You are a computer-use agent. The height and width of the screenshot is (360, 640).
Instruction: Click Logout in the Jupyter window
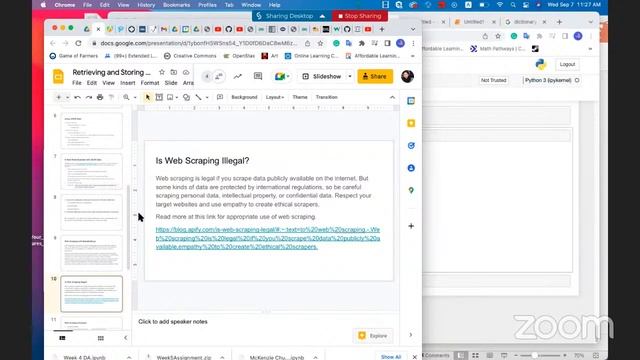[567, 64]
